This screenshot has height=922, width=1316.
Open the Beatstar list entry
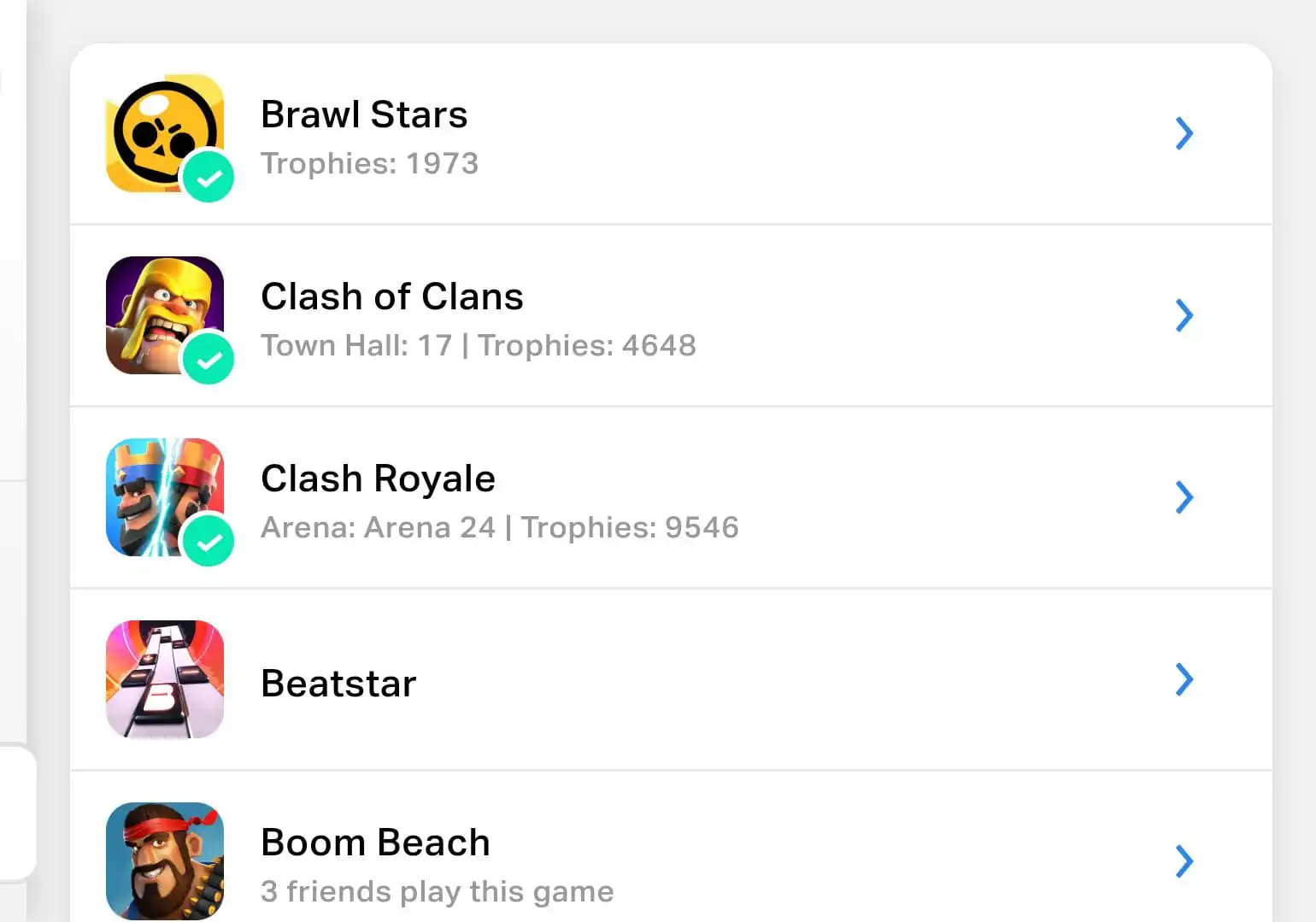[x=671, y=679]
